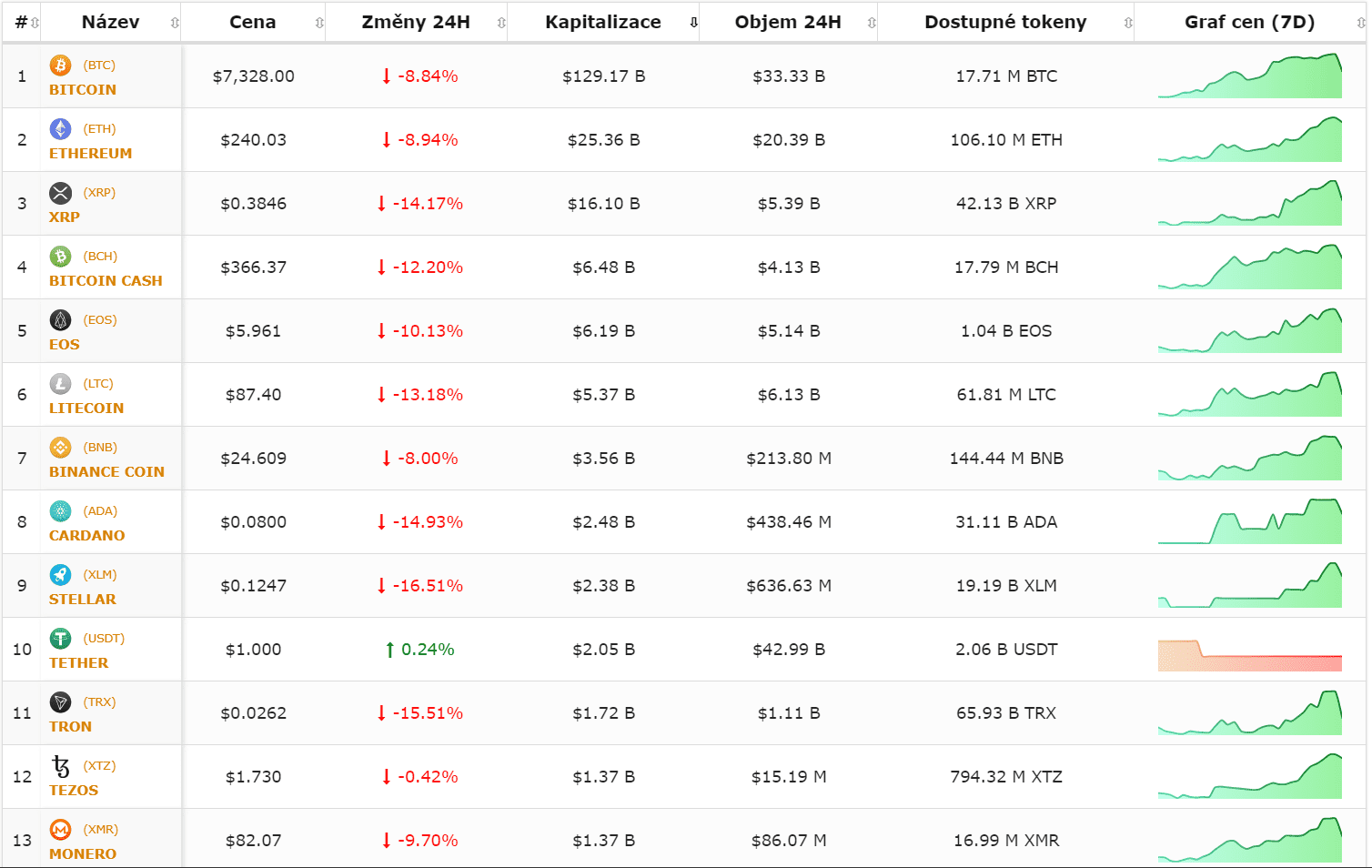Open the TETHER name link

point(79,663)
